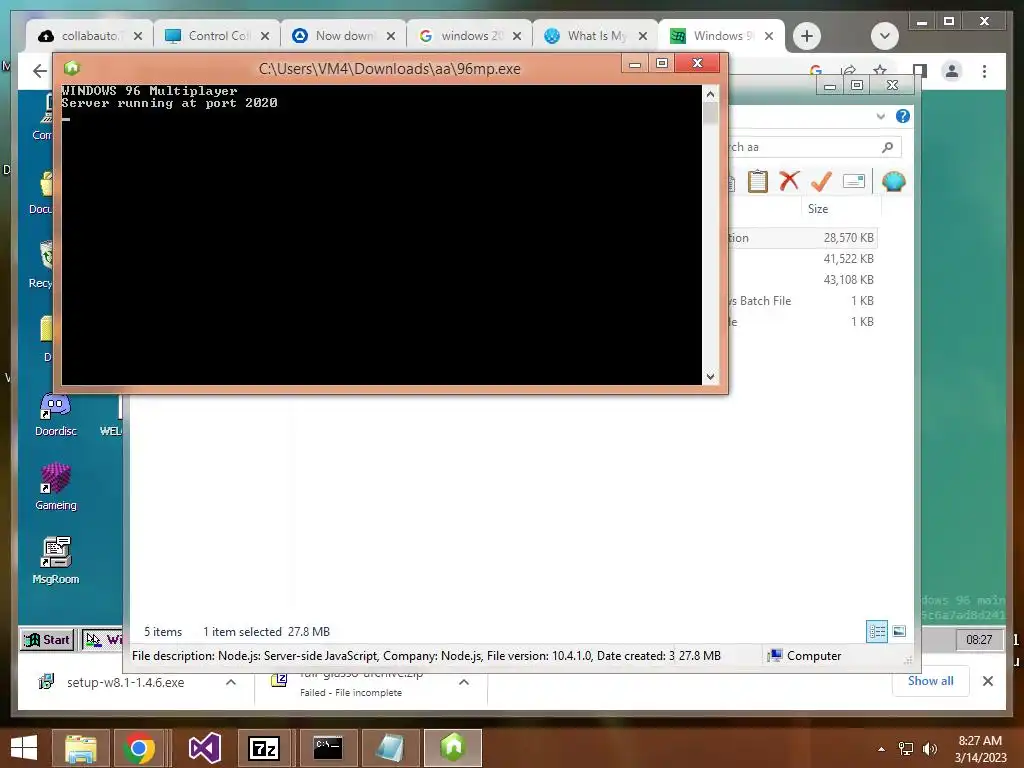Open the Chrome profile avatar
The image size is (1024, 768).
pyautogui.click(x=952, y=71)
